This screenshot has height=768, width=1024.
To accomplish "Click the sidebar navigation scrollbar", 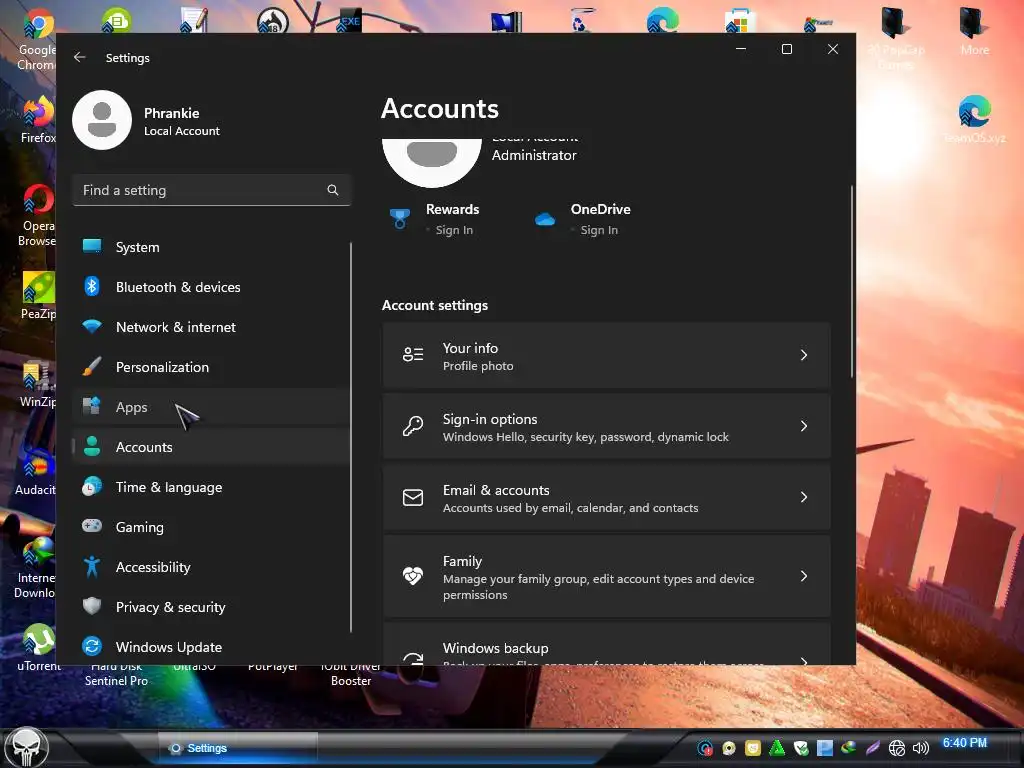I will [x=351, y=437].
